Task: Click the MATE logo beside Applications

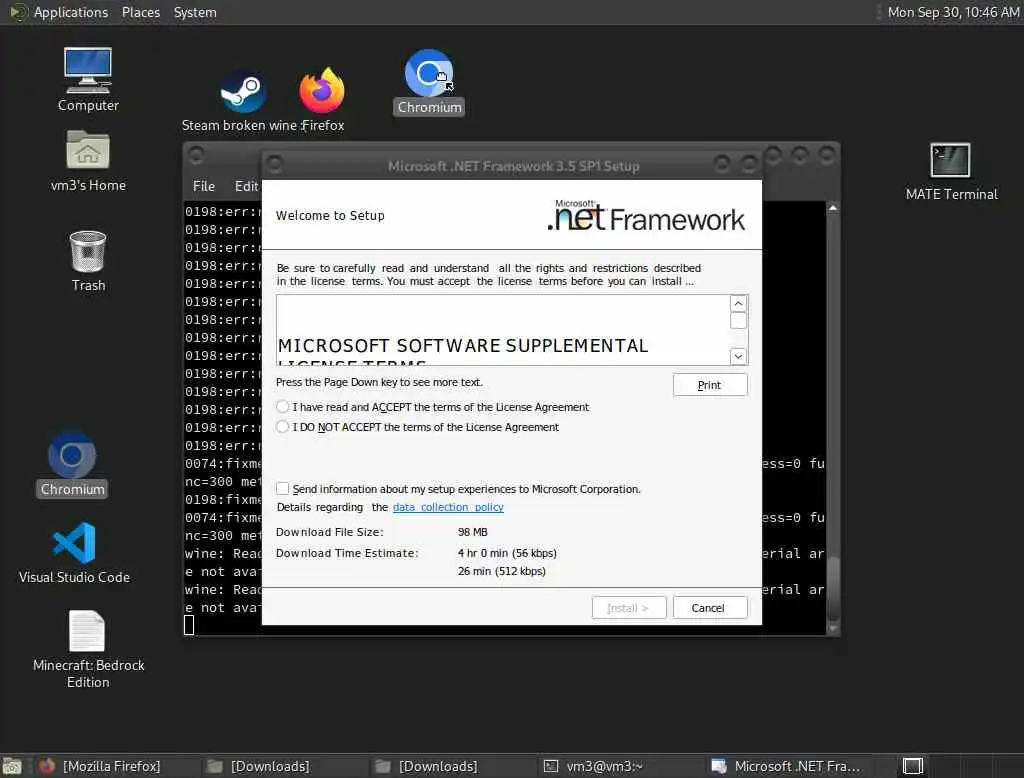Action: click(18, 12)
